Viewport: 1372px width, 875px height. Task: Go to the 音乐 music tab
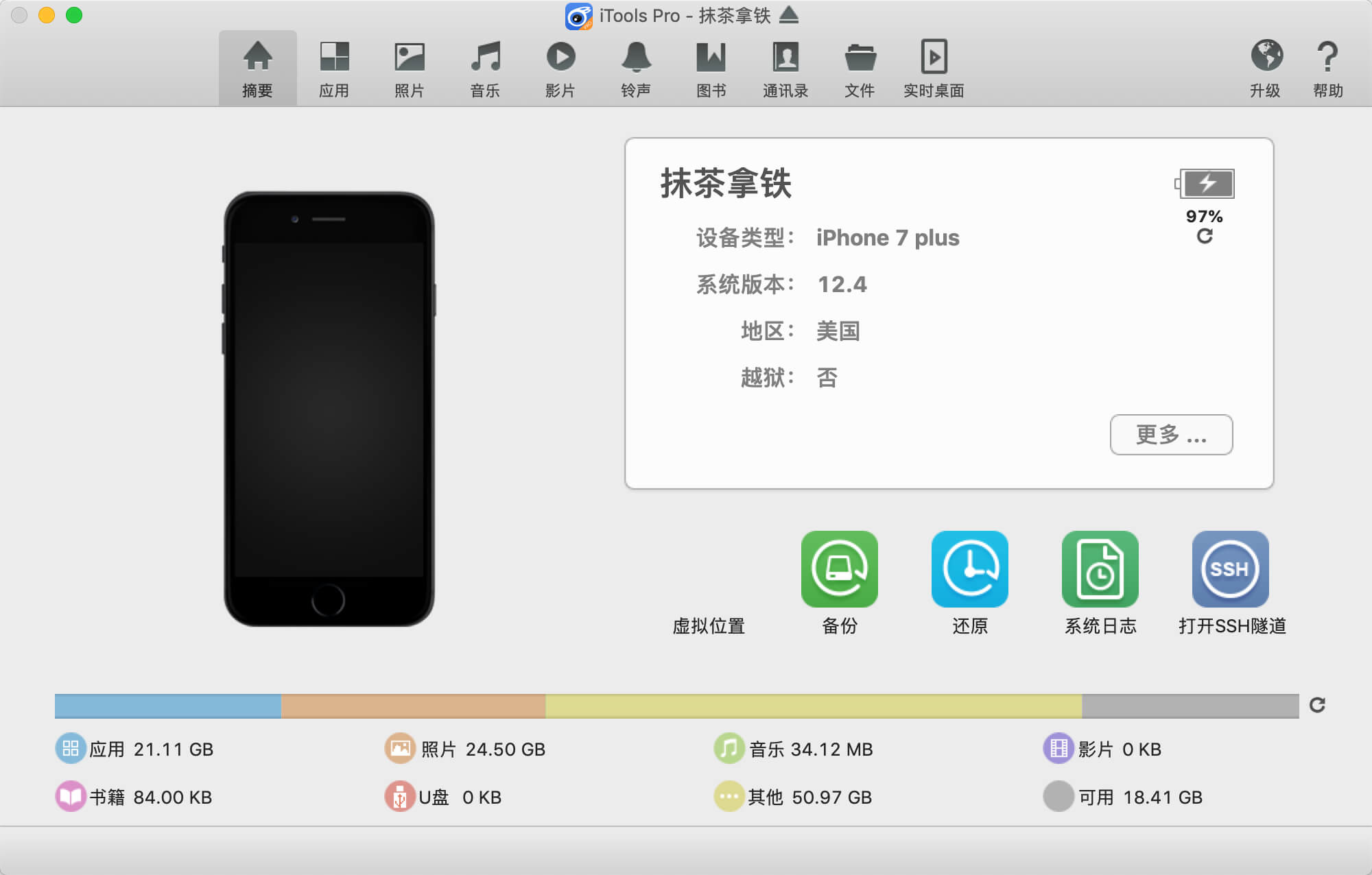click(x=485, y=69)
